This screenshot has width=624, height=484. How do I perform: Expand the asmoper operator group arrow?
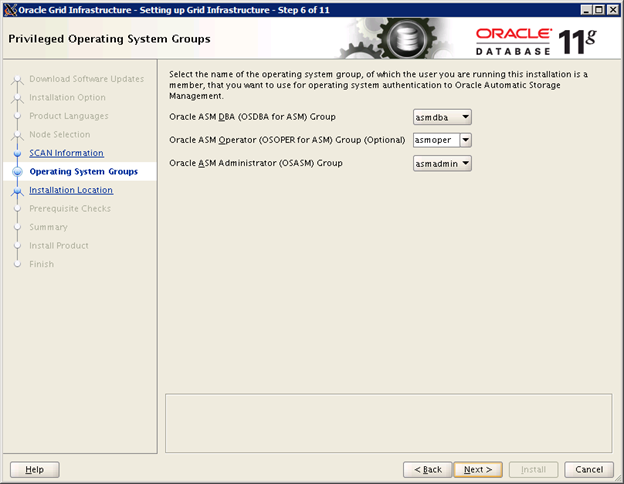(x=466, y=140)
